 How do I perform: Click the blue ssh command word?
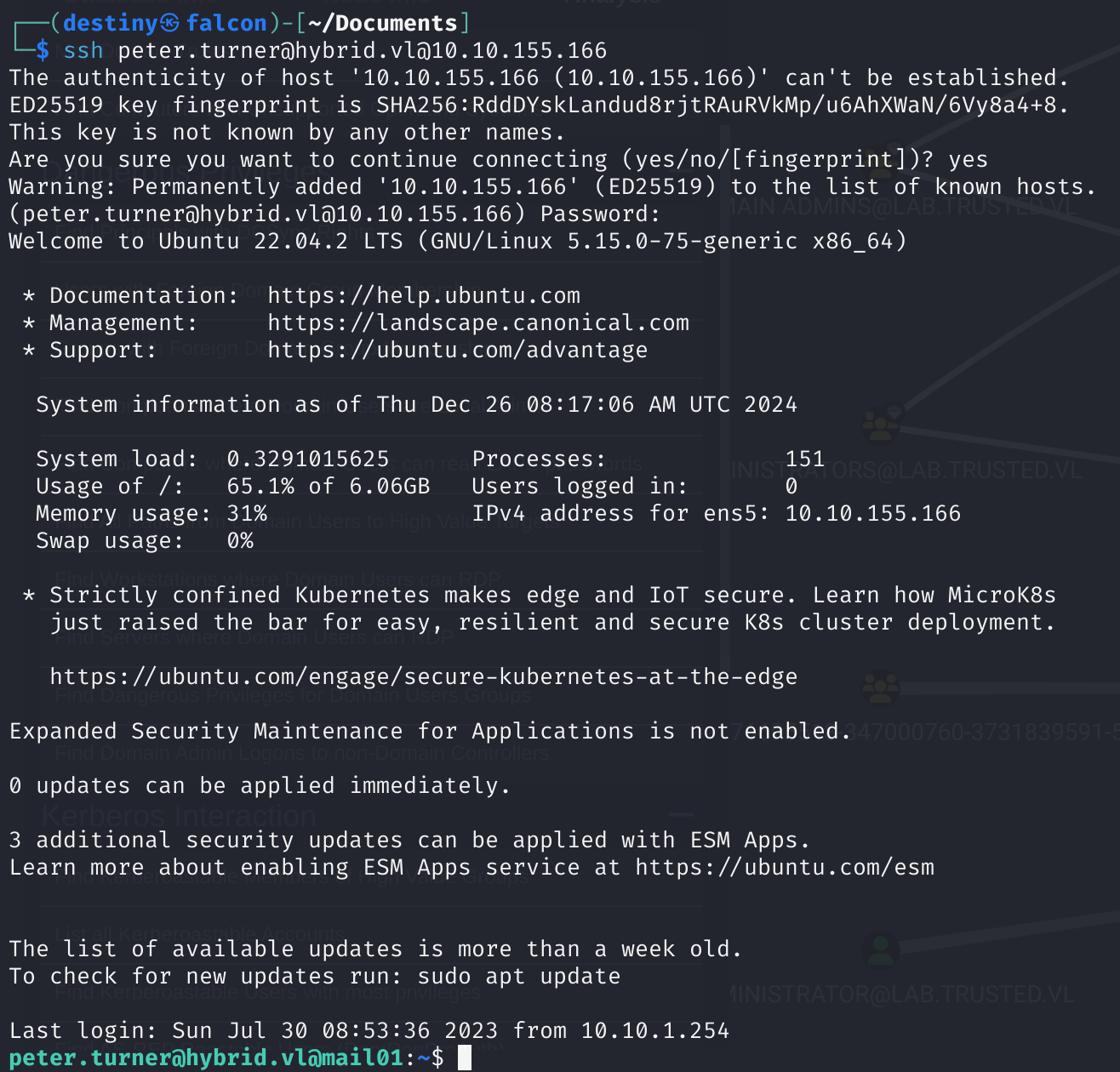[83, 50]
